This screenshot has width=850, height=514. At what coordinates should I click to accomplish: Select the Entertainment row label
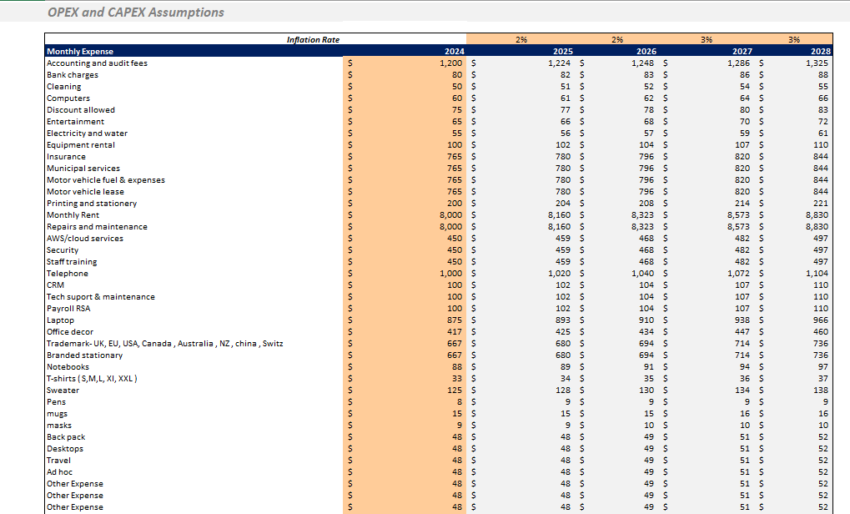(x=75, y=121)
